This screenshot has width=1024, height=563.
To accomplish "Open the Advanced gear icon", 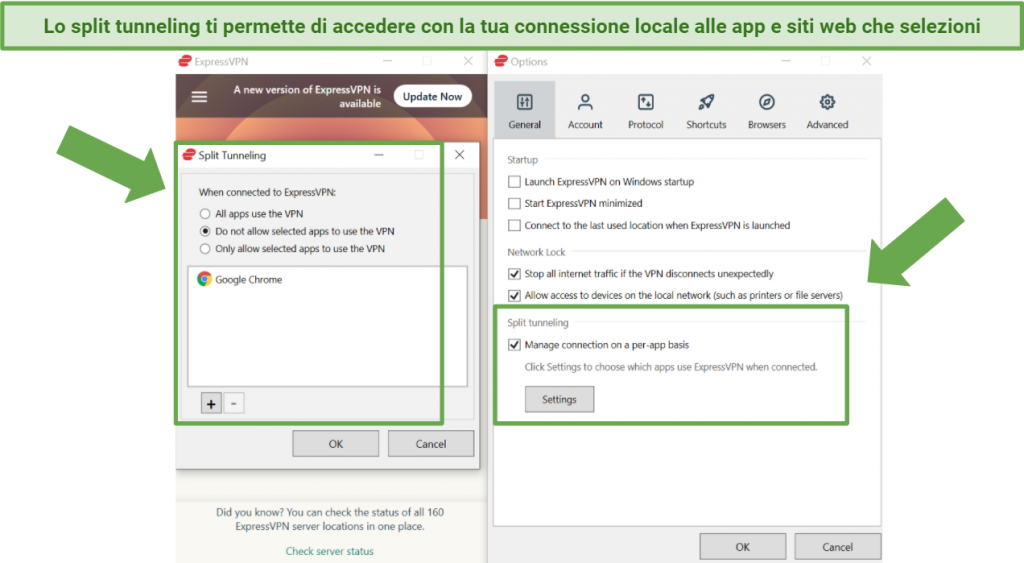I will 827,102.
